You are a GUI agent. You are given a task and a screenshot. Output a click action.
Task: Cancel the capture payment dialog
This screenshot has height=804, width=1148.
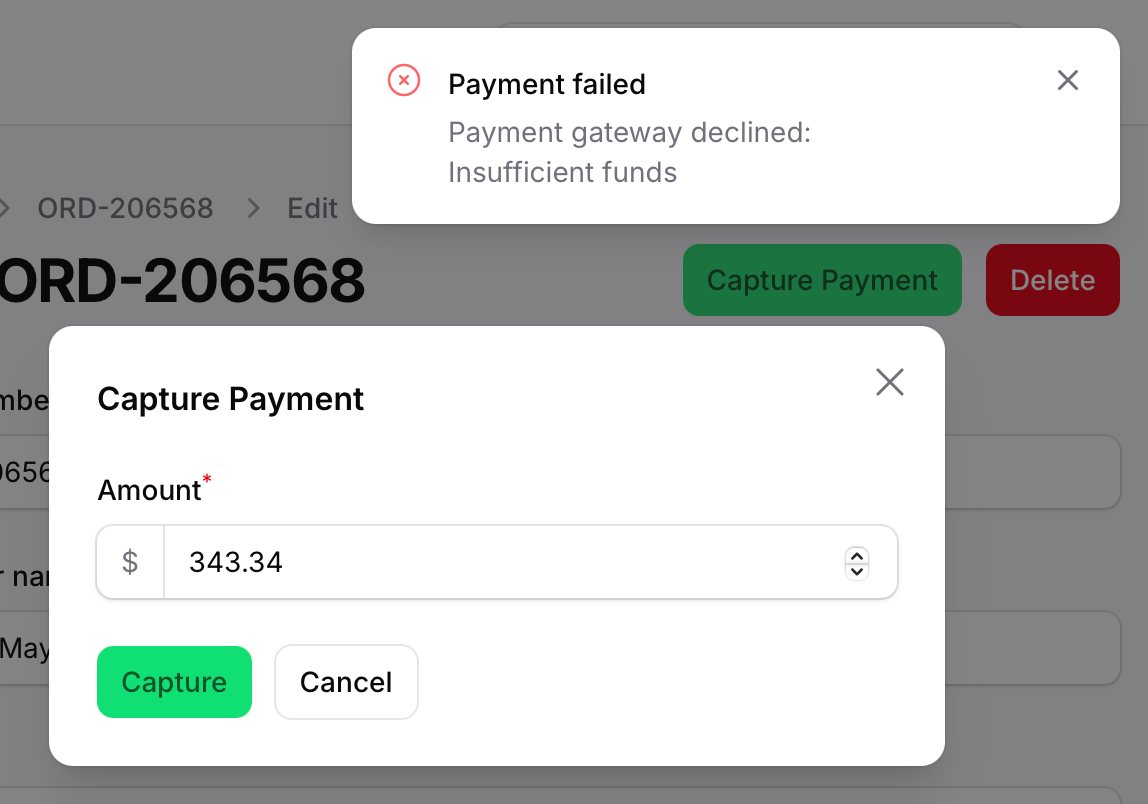tap(346, 682)
